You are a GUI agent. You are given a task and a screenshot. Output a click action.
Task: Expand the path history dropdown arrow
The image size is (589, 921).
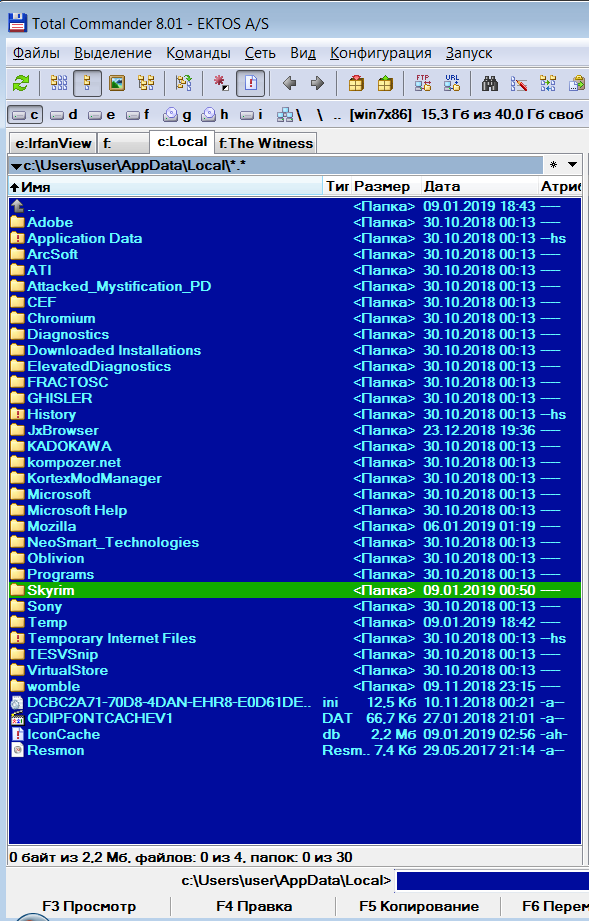click(x=572, y=165)
